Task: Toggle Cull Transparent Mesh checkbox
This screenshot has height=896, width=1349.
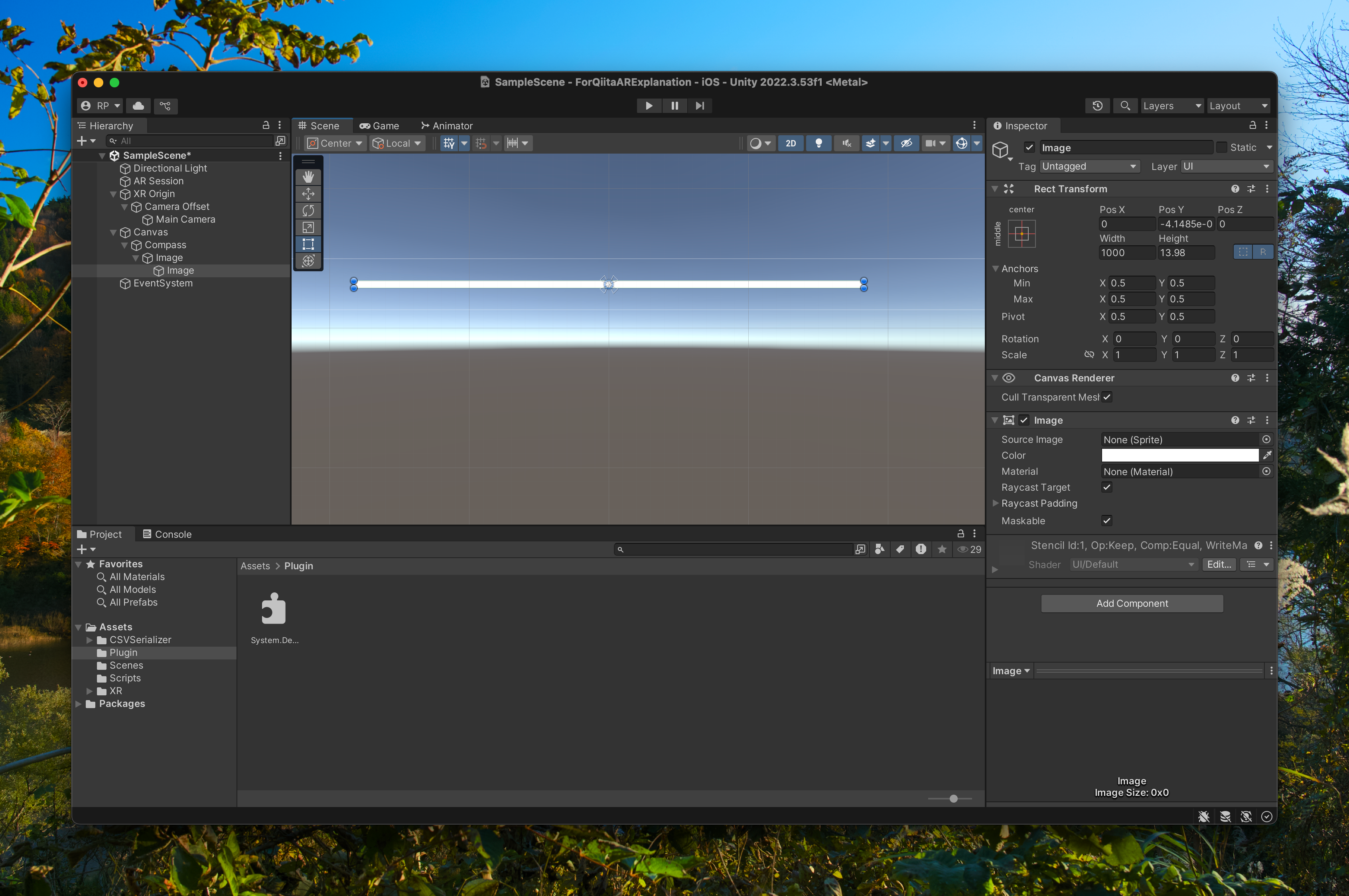Action: click(x=1107, y=397)
